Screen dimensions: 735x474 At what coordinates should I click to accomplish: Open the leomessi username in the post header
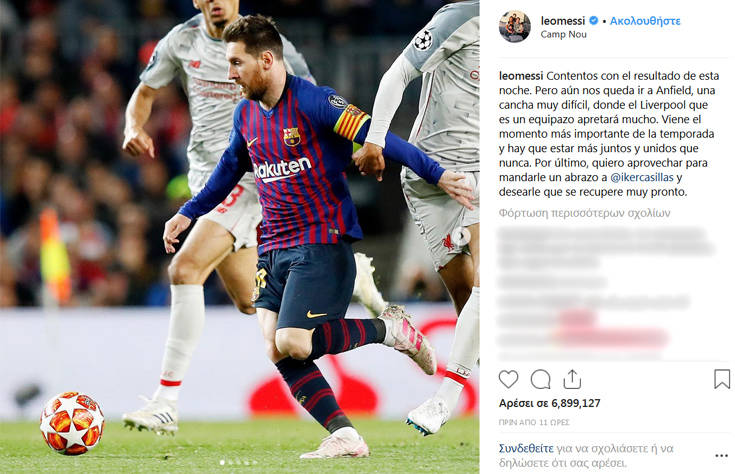pos(562,21)
